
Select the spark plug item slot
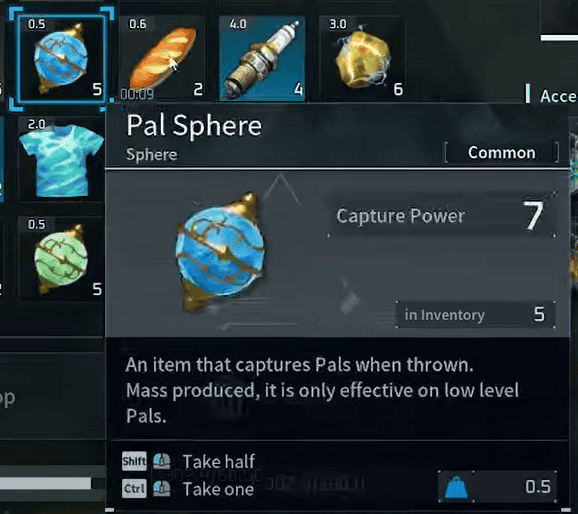point(262,59)
